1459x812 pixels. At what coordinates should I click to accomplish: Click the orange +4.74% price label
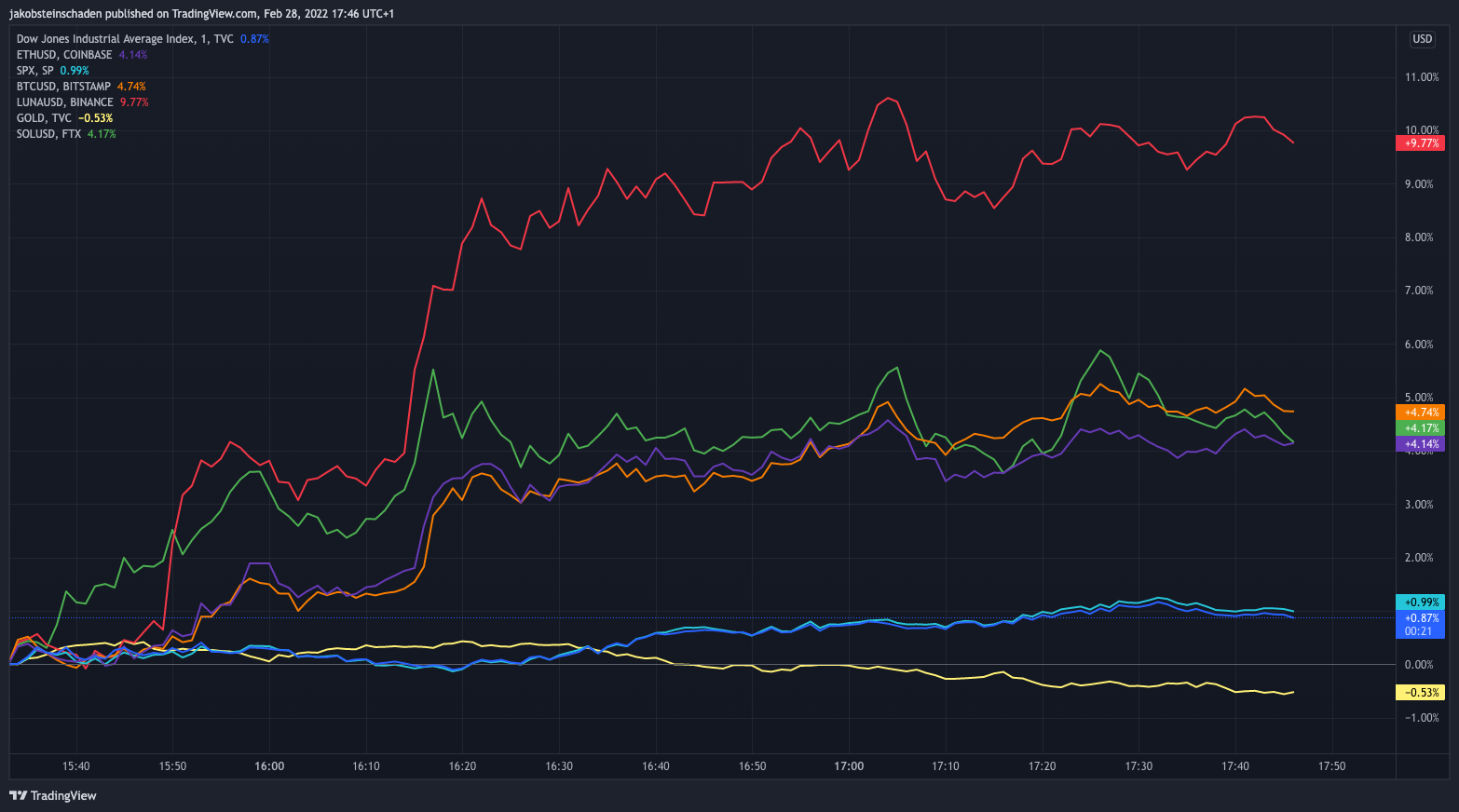[x=1420, y=413]
